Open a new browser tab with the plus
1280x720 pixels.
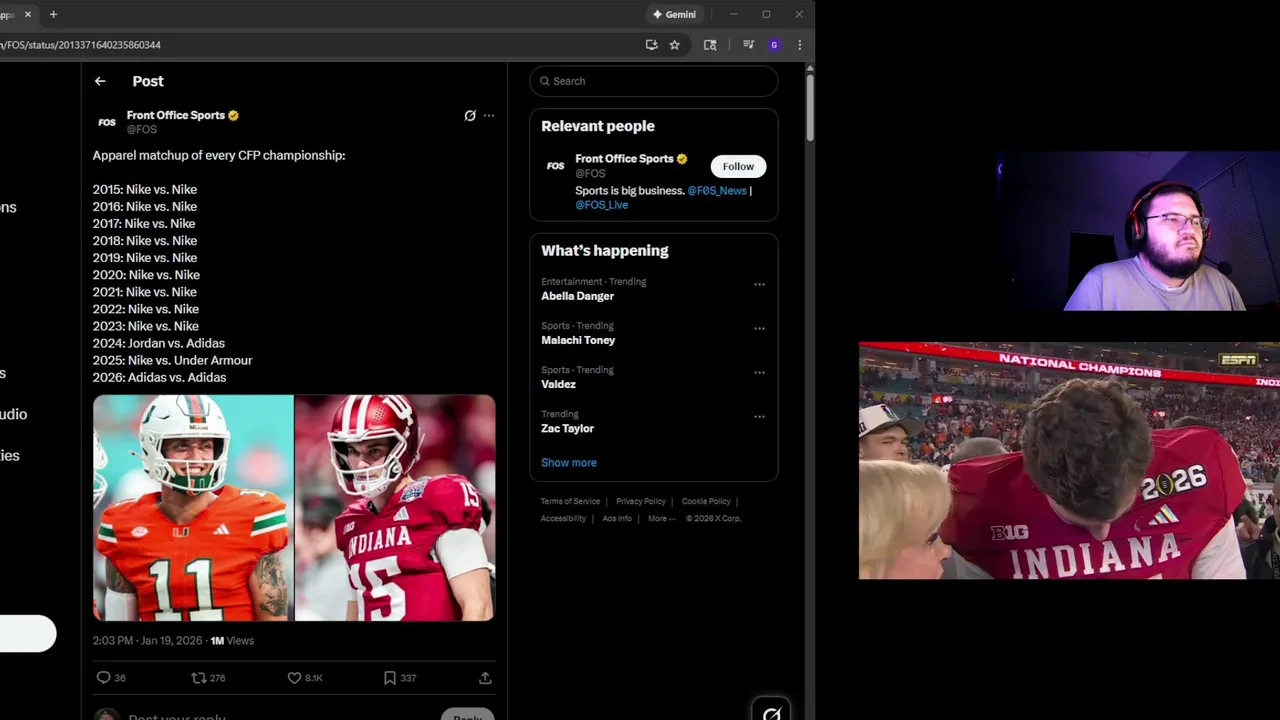click(x=53, y=14)
